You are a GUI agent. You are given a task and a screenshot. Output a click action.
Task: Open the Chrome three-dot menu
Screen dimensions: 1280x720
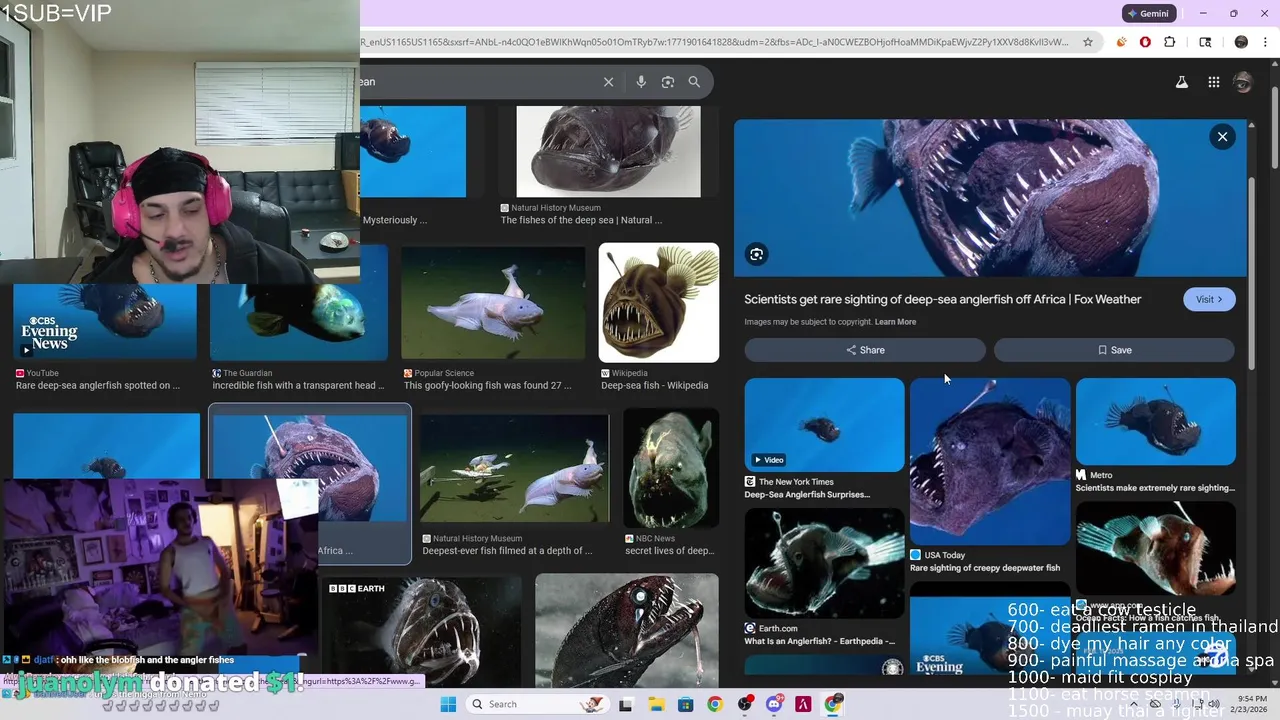click(1265, 42)
